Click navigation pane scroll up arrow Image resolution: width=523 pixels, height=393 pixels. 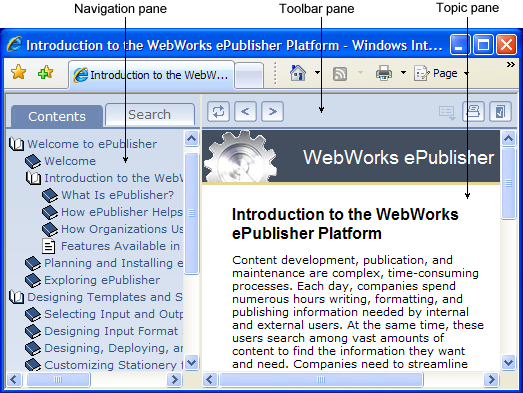pyautogui.click(x=192, y=138)
